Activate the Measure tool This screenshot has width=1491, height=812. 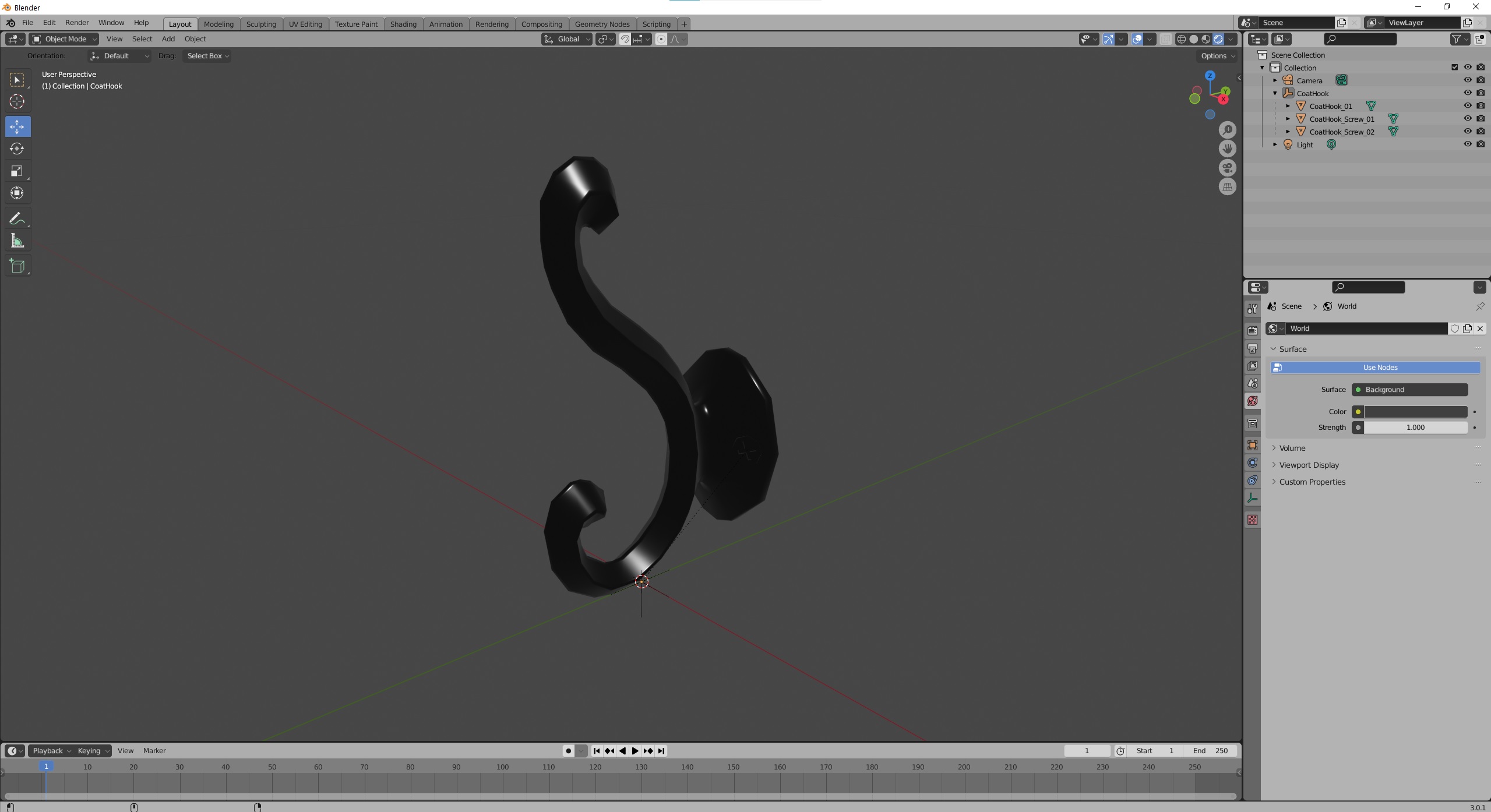17,241
